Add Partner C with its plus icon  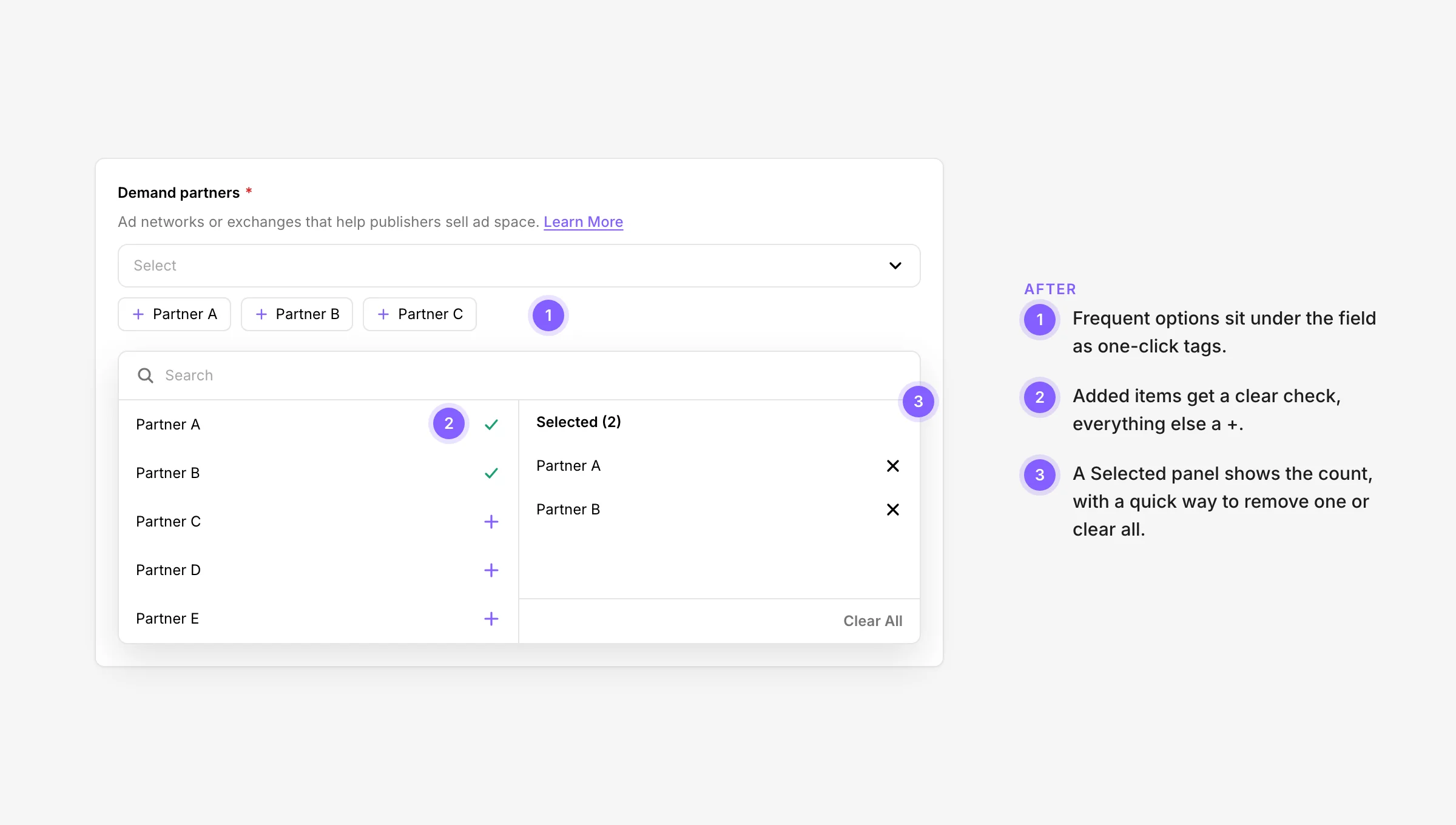(491, 522)
